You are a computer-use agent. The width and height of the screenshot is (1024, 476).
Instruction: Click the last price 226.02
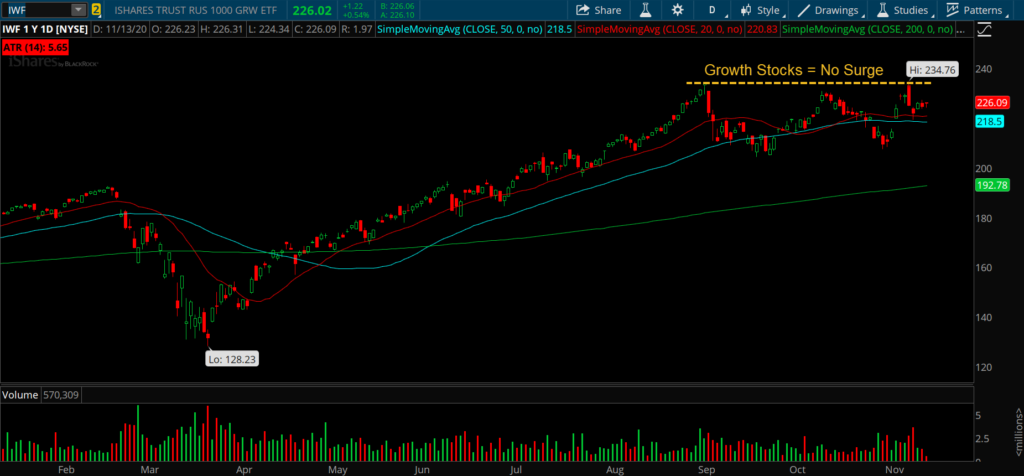[312, 10]
